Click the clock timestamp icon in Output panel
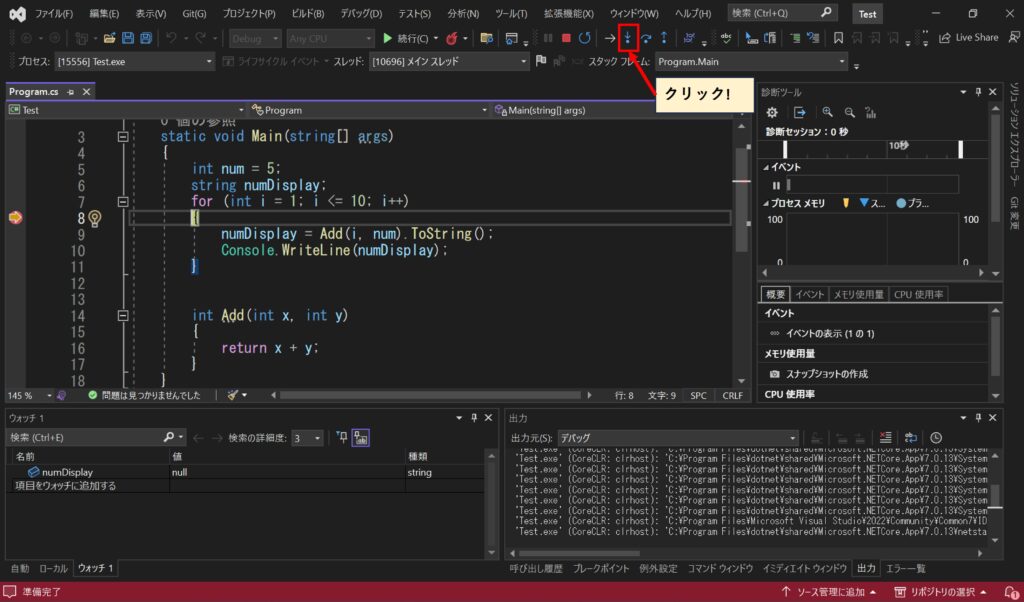Viewport: 1024px width, 602px height. point(936,437)
